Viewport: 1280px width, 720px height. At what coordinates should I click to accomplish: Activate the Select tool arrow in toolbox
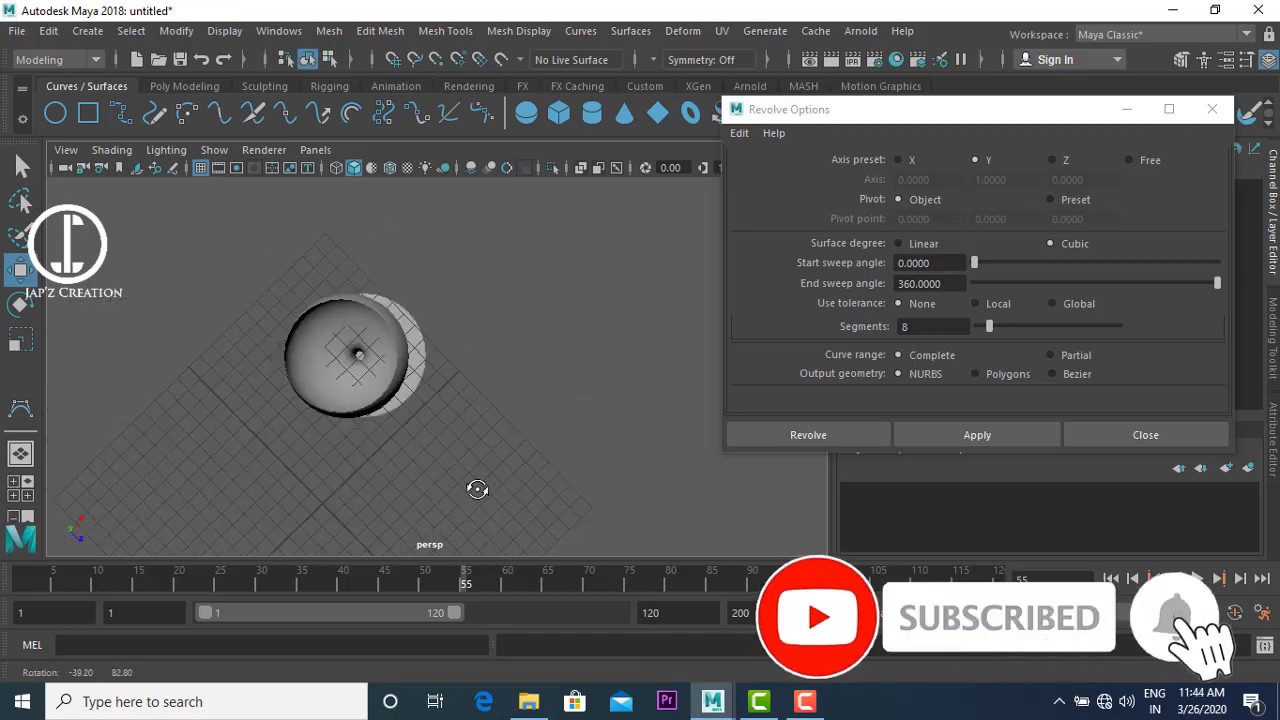(x=21, y=167)
